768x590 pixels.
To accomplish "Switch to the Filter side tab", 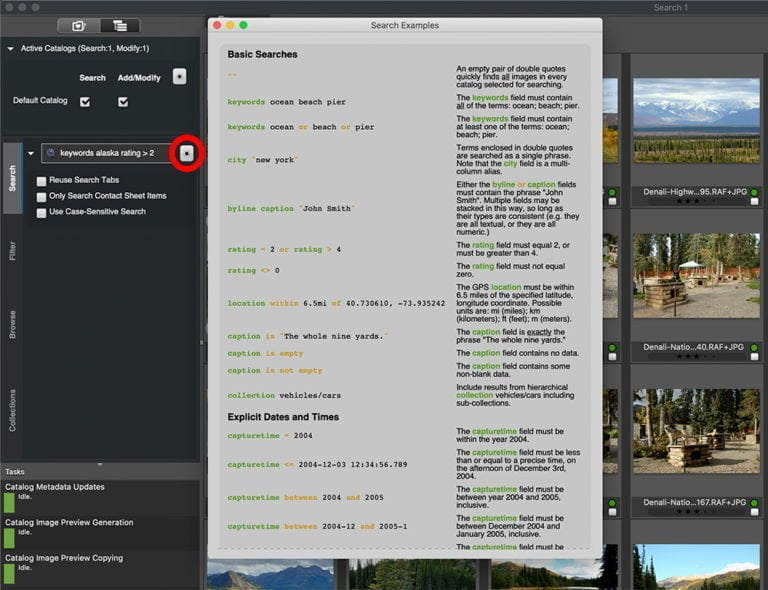I will click(12, 250).
